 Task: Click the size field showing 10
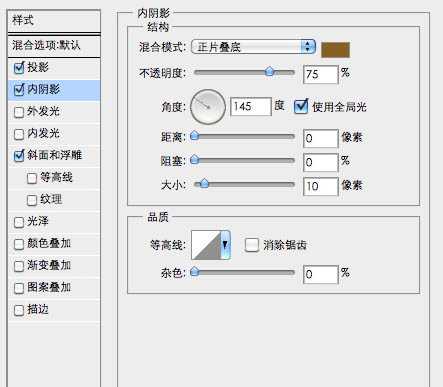click(321, 186)
